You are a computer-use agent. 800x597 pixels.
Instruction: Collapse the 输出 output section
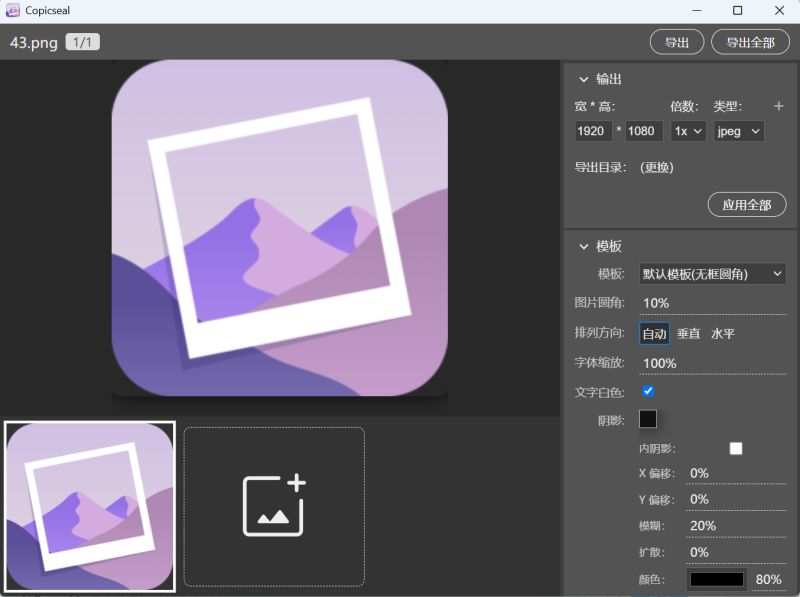(584, 79)
